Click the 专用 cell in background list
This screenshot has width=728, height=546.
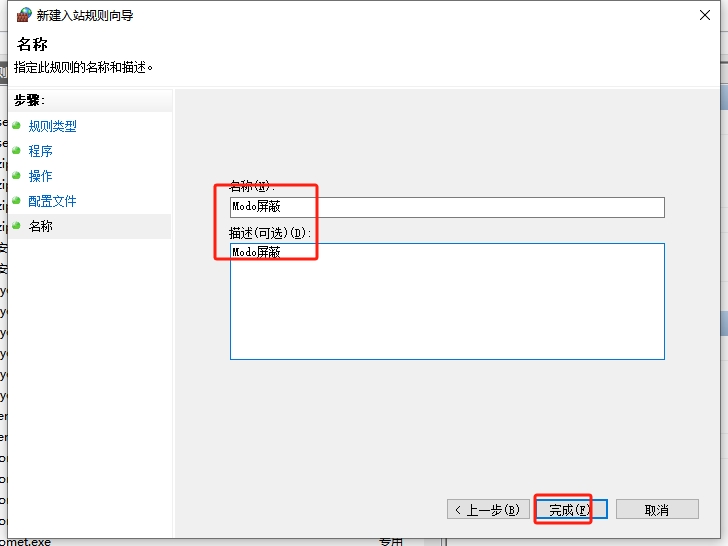coord(390,541)
